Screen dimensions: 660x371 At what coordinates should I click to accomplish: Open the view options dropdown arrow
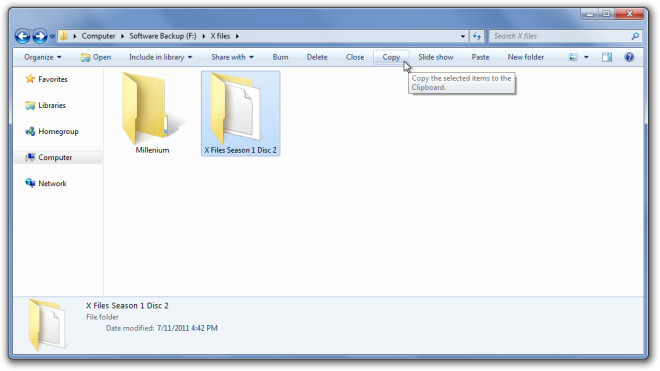(x=586, y=57)
